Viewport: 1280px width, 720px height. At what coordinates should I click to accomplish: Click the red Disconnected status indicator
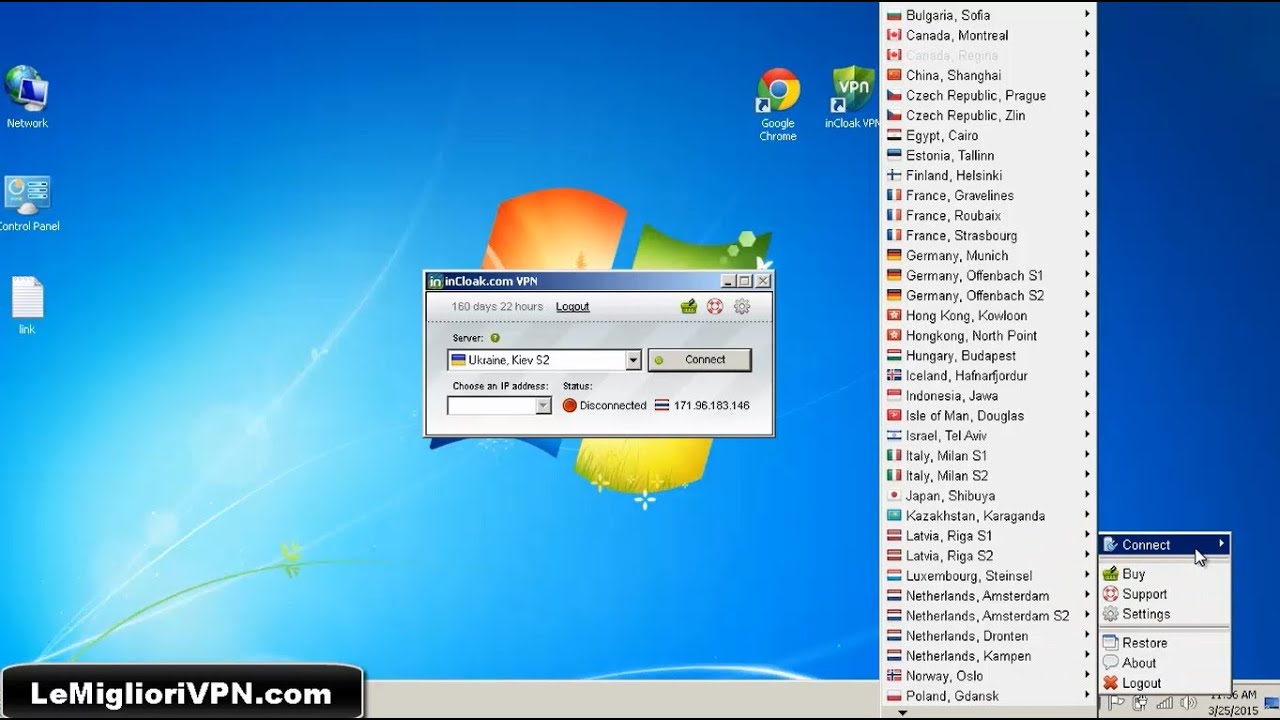pyautogui.click(x=570, y=406)
